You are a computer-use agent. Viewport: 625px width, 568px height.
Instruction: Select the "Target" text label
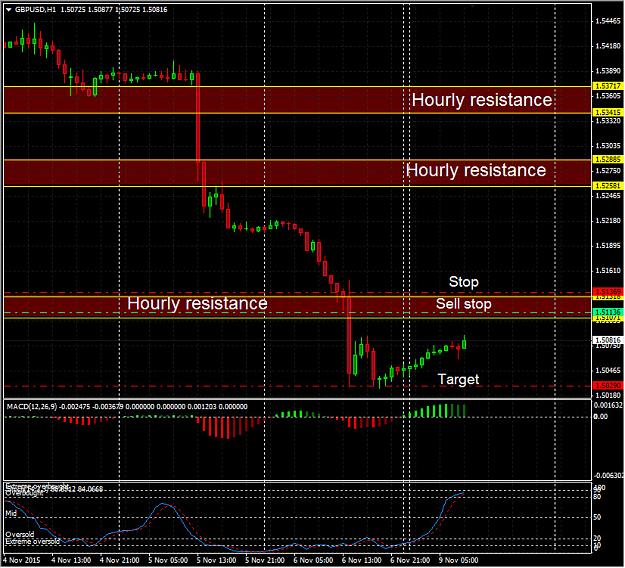458,379
